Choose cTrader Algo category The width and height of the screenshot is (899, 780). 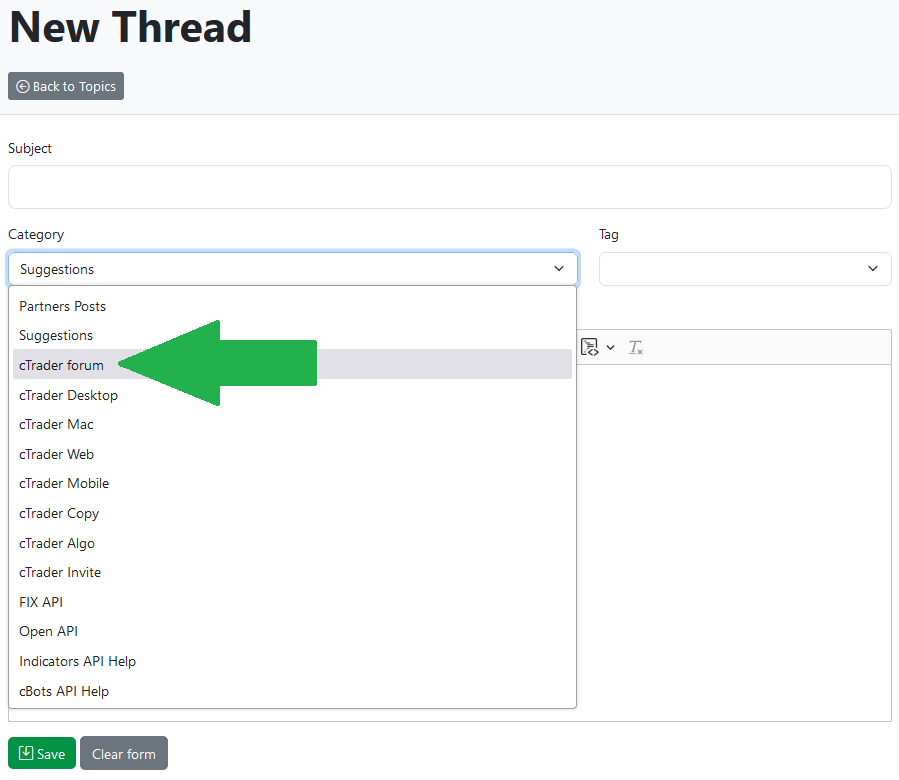point(292,543)
